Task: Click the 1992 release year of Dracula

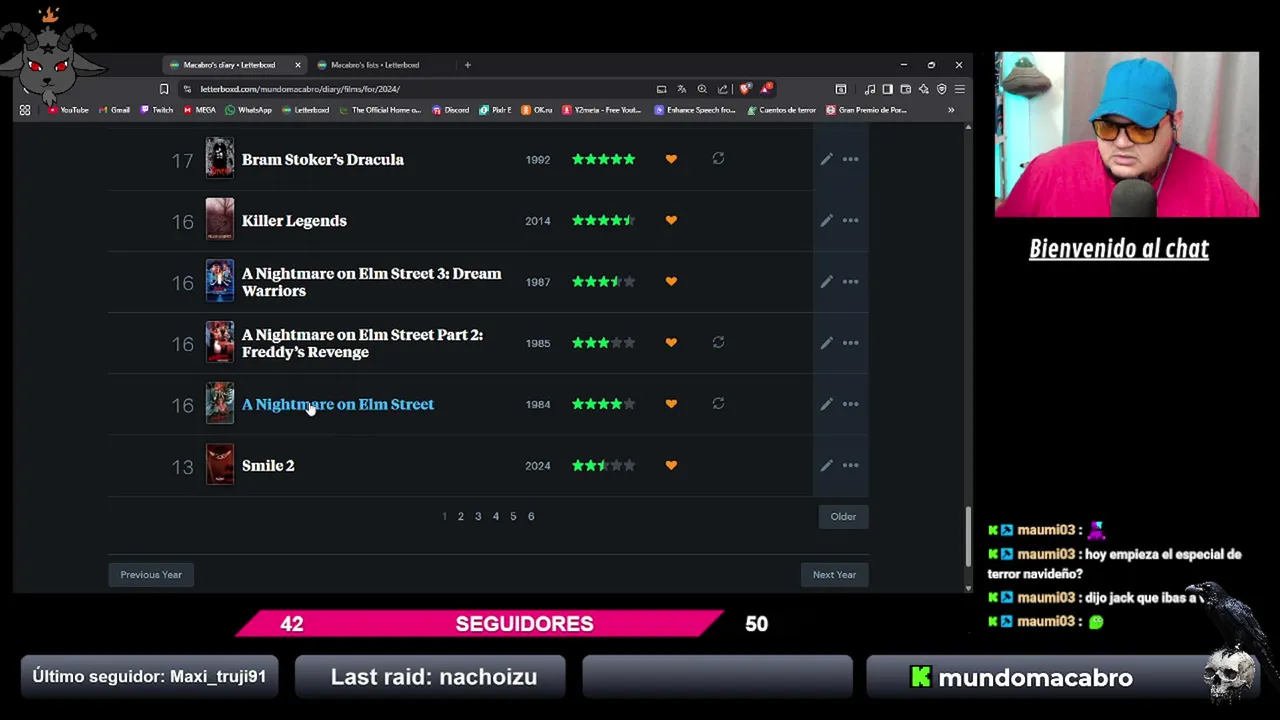Action: 538,159
